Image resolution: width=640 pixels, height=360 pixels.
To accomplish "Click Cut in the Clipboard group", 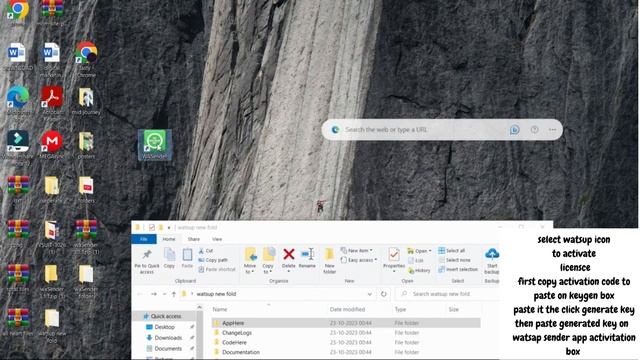I will point(206,251).
